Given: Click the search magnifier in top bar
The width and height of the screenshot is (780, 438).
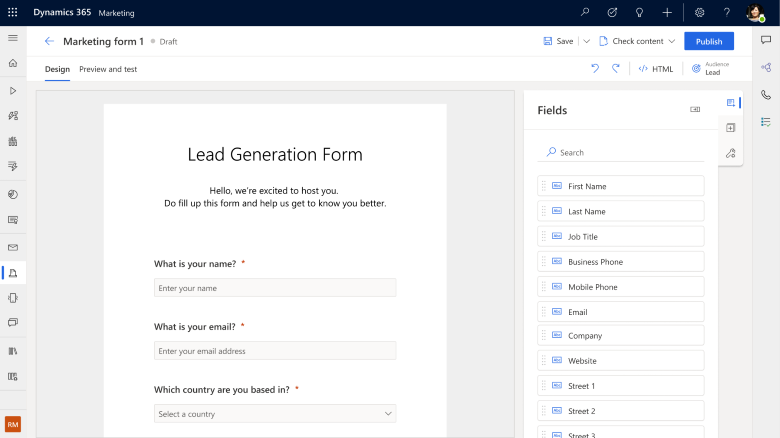Looking at the screenshot, I should 585,13.
